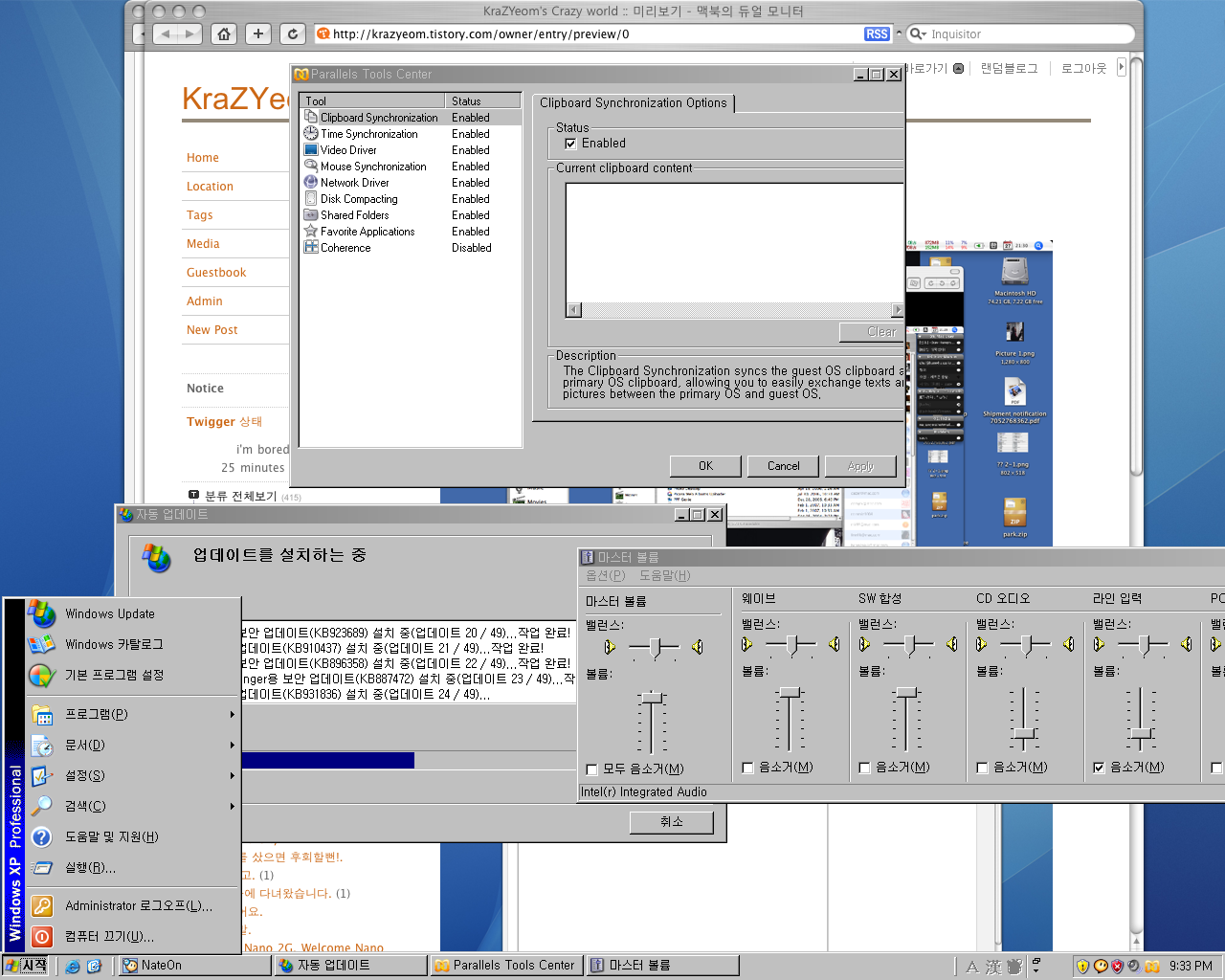
Task: Expand 검색(C) submenu in Start menu
Action: coord(132,807)
